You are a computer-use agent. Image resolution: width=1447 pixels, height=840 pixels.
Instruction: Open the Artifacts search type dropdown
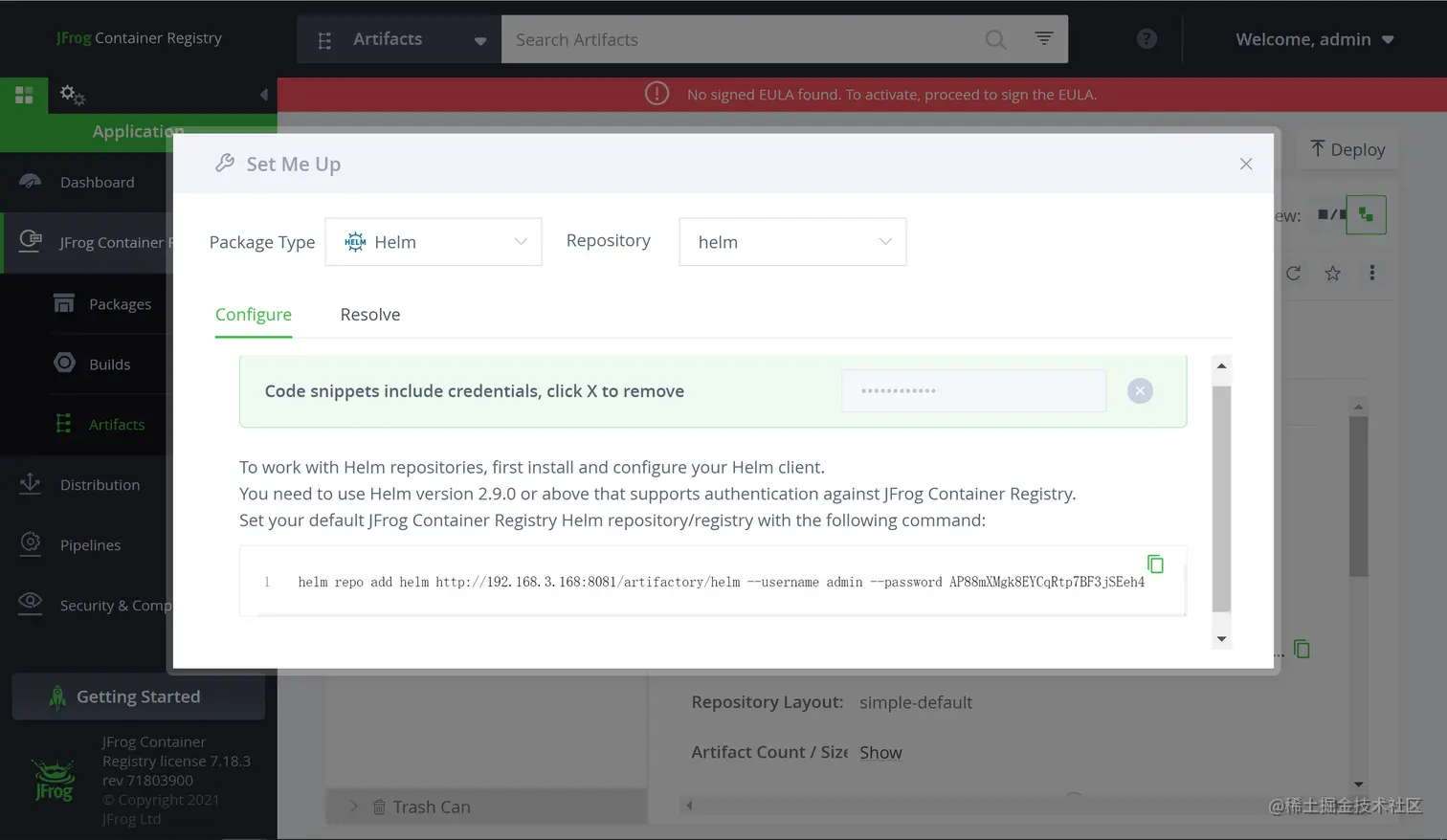pyautogui.click(x=399, y=39)
